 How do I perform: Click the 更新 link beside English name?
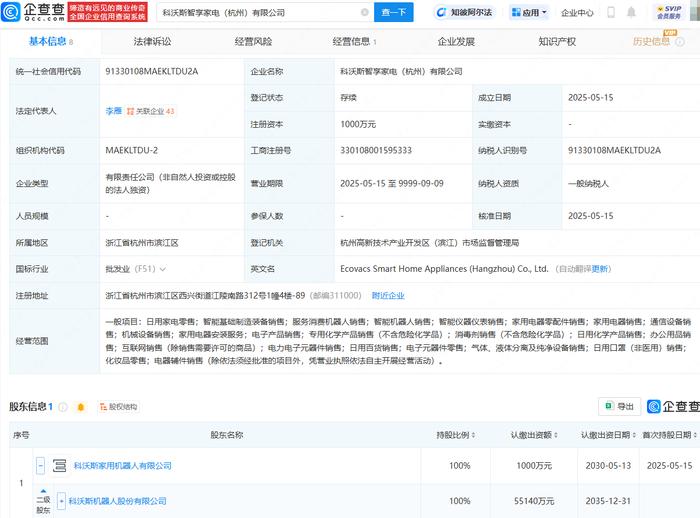pyautogui.click(x=600, y=269)
